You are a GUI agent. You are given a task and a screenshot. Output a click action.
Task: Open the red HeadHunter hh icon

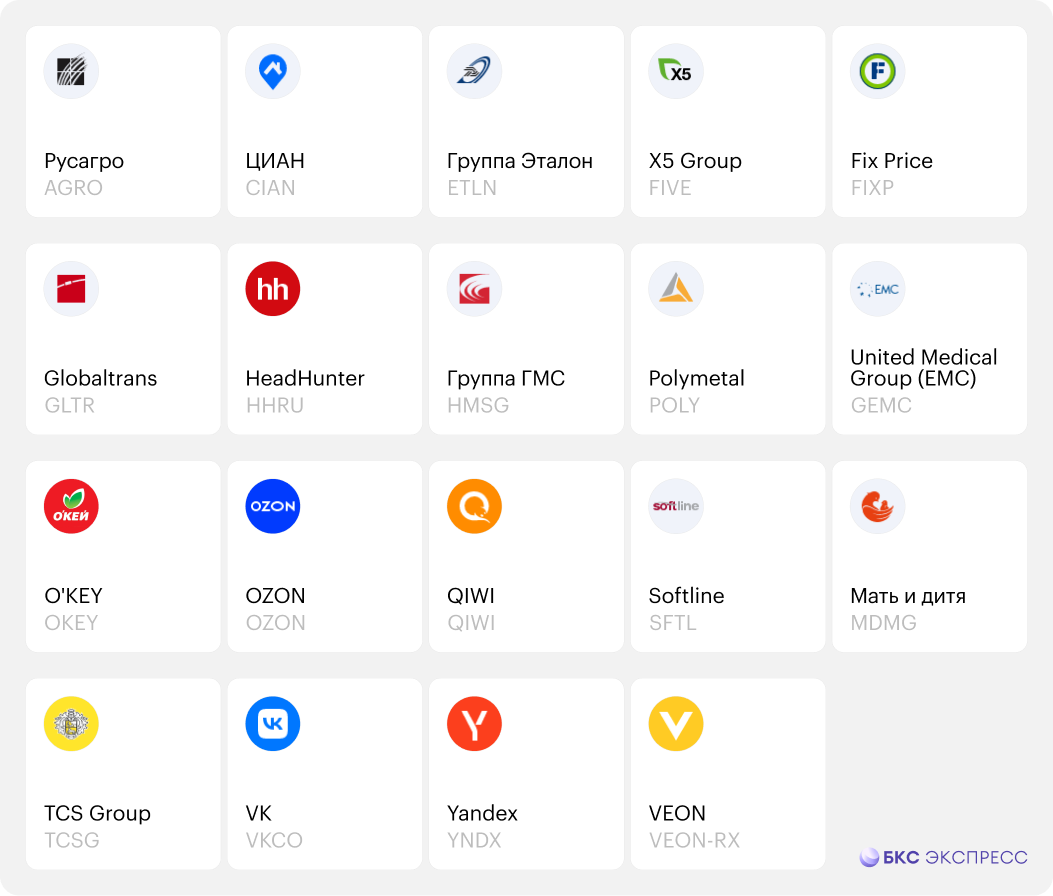[273, 289]
